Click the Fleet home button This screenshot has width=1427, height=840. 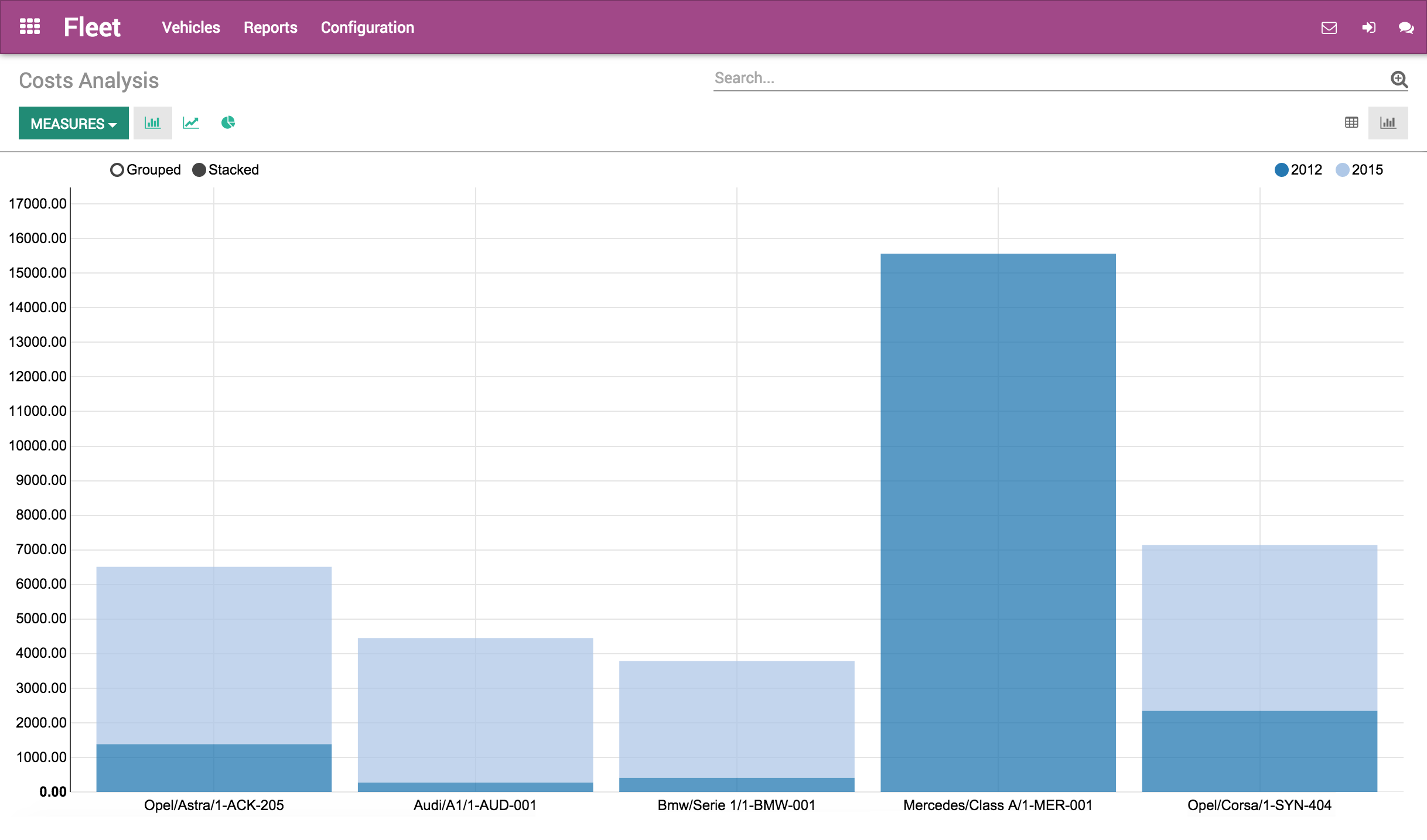pyautogui.click(x=93, y=27)
